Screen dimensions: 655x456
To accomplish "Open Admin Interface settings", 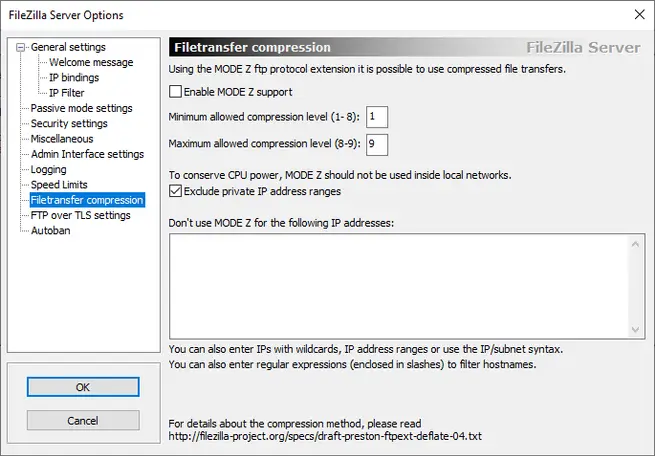I will [87, 154].
